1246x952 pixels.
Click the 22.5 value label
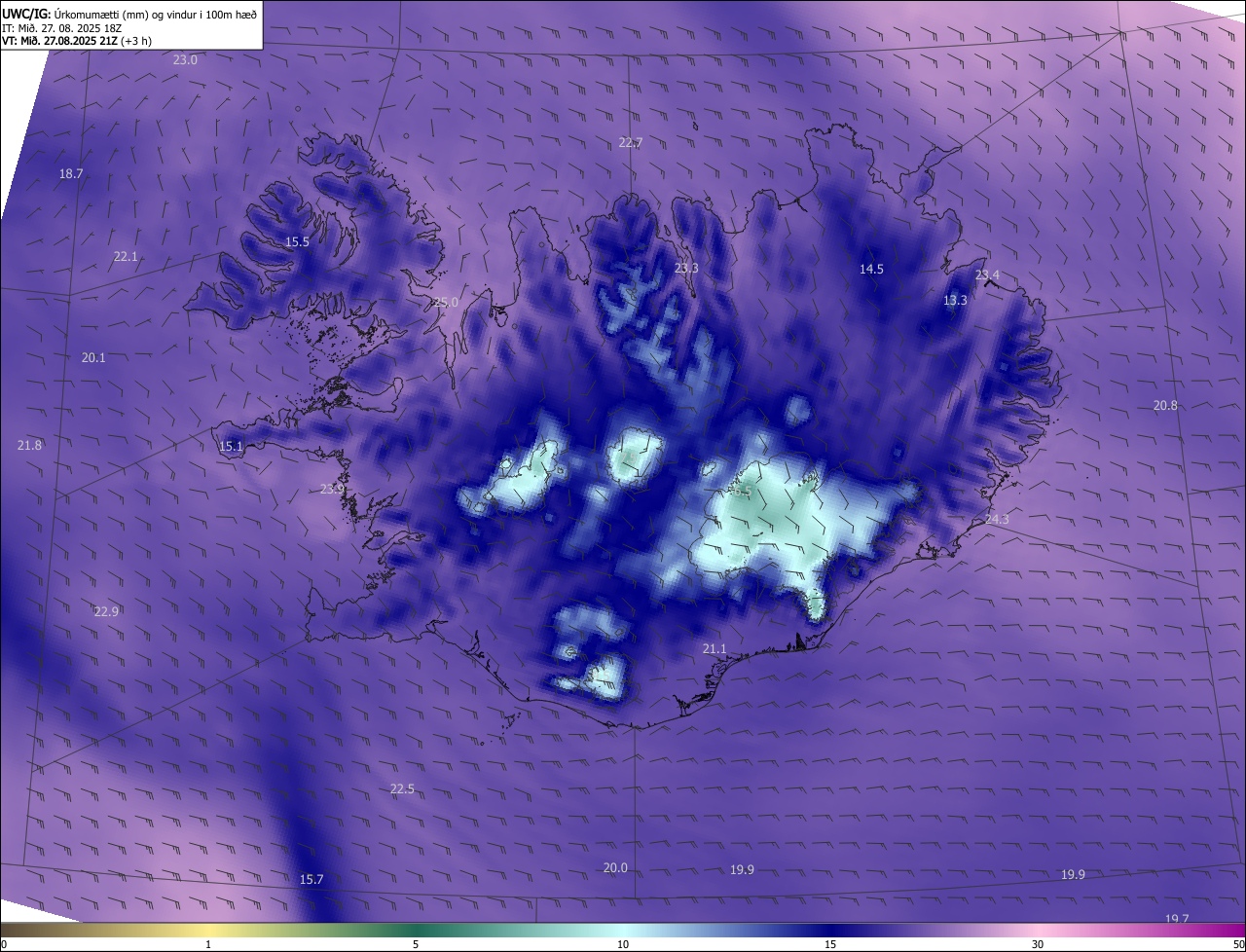tap(402, 789)
